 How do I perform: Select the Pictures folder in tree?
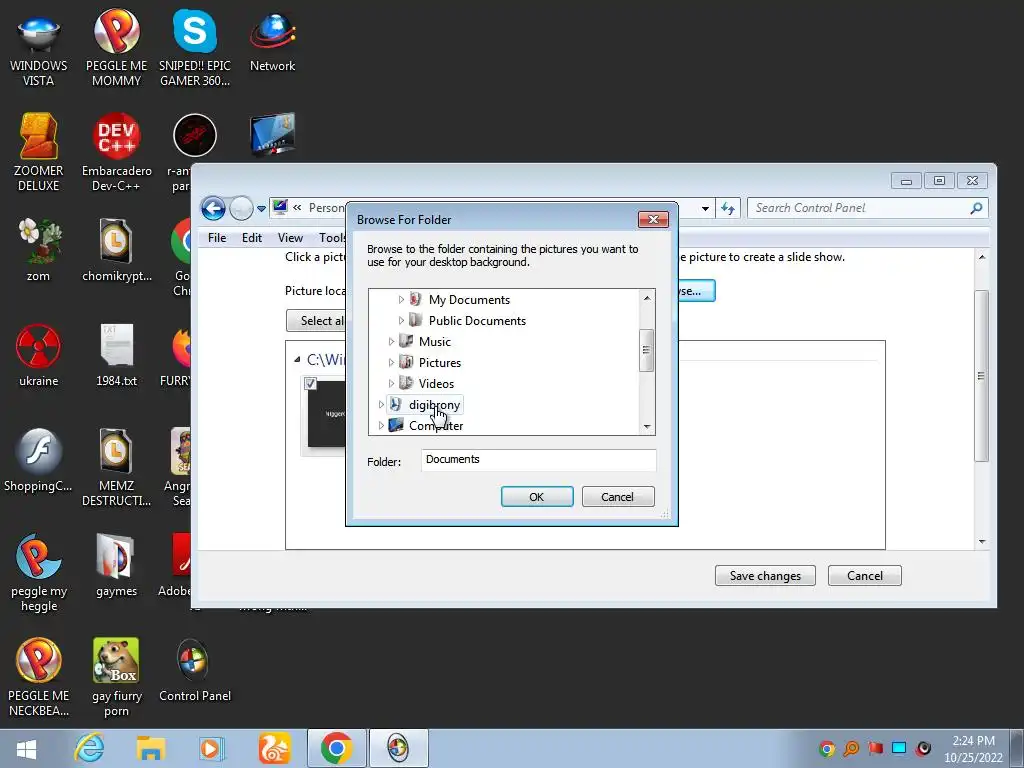click(440, 362)
